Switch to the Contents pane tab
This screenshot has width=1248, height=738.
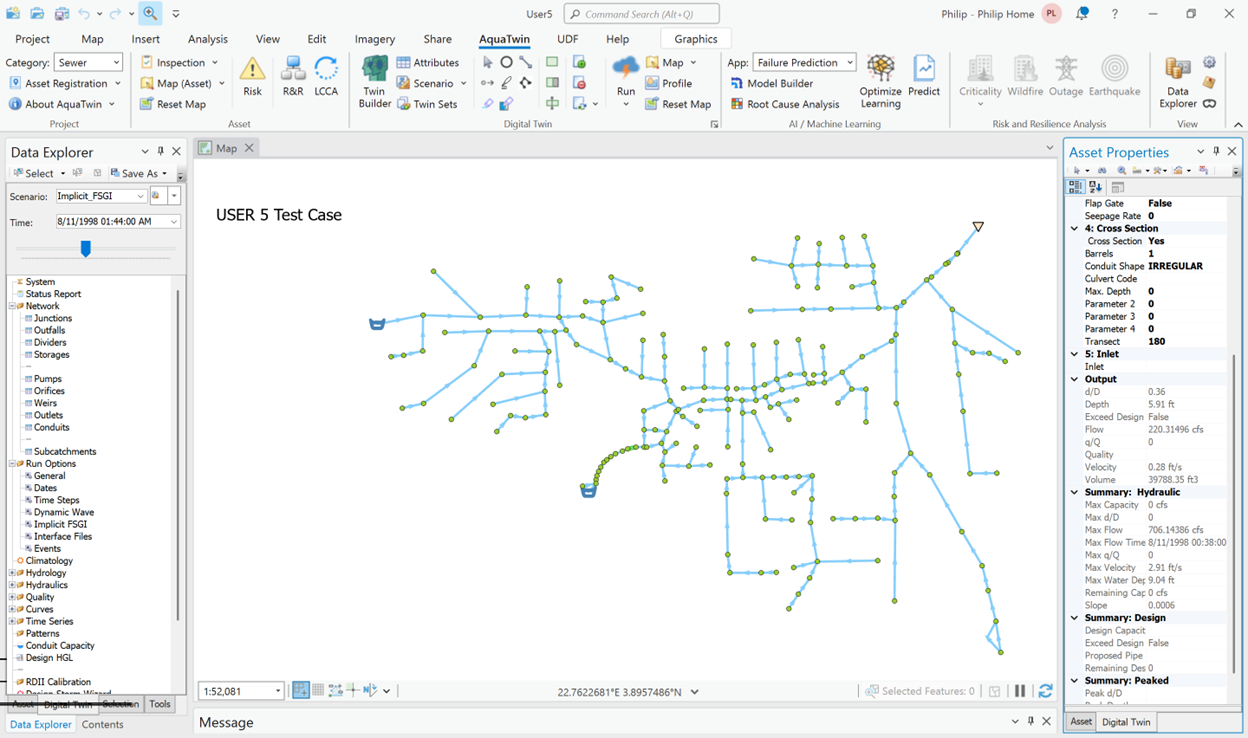[x=103, y=725]
